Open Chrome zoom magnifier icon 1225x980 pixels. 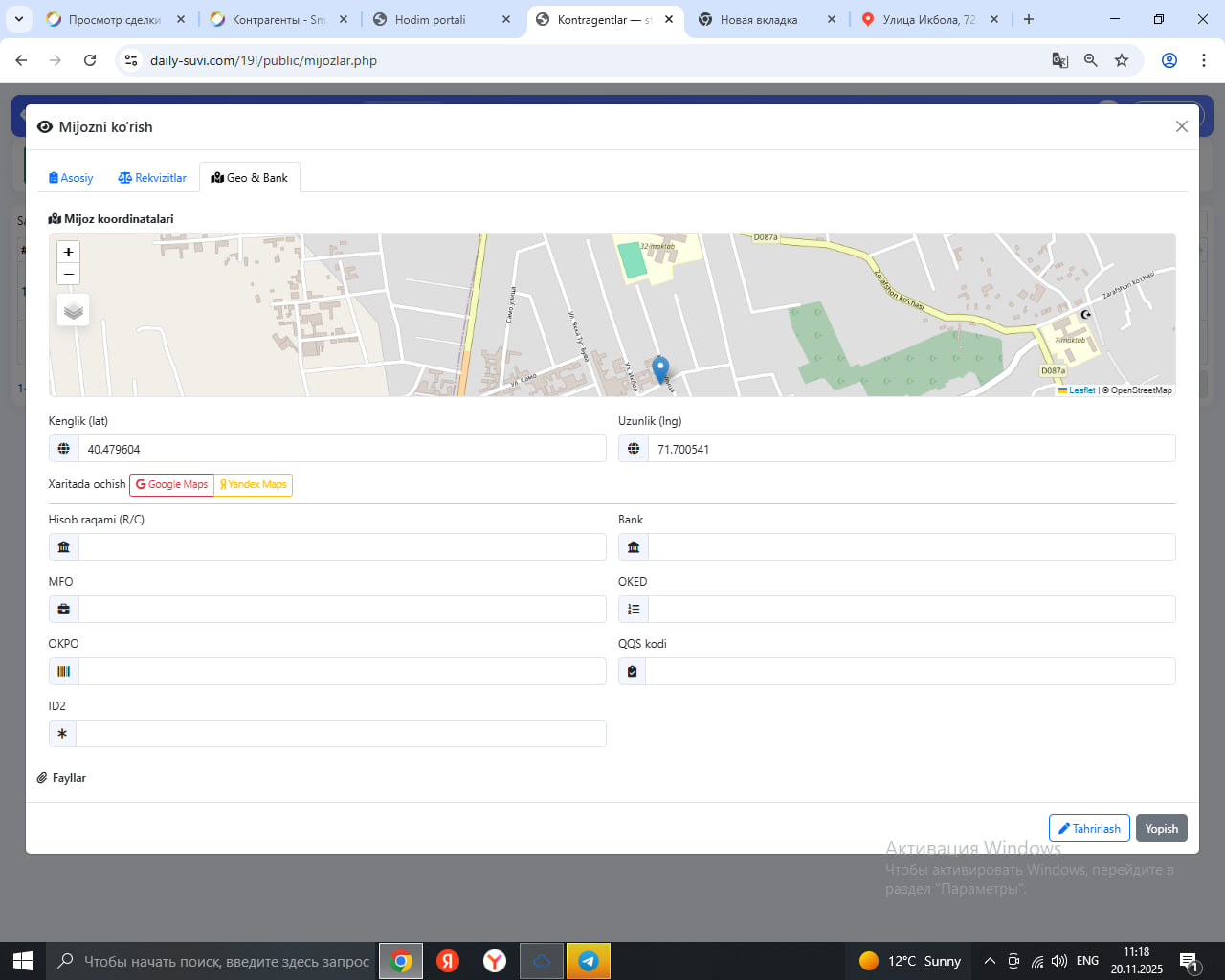tap(1091, 60)
